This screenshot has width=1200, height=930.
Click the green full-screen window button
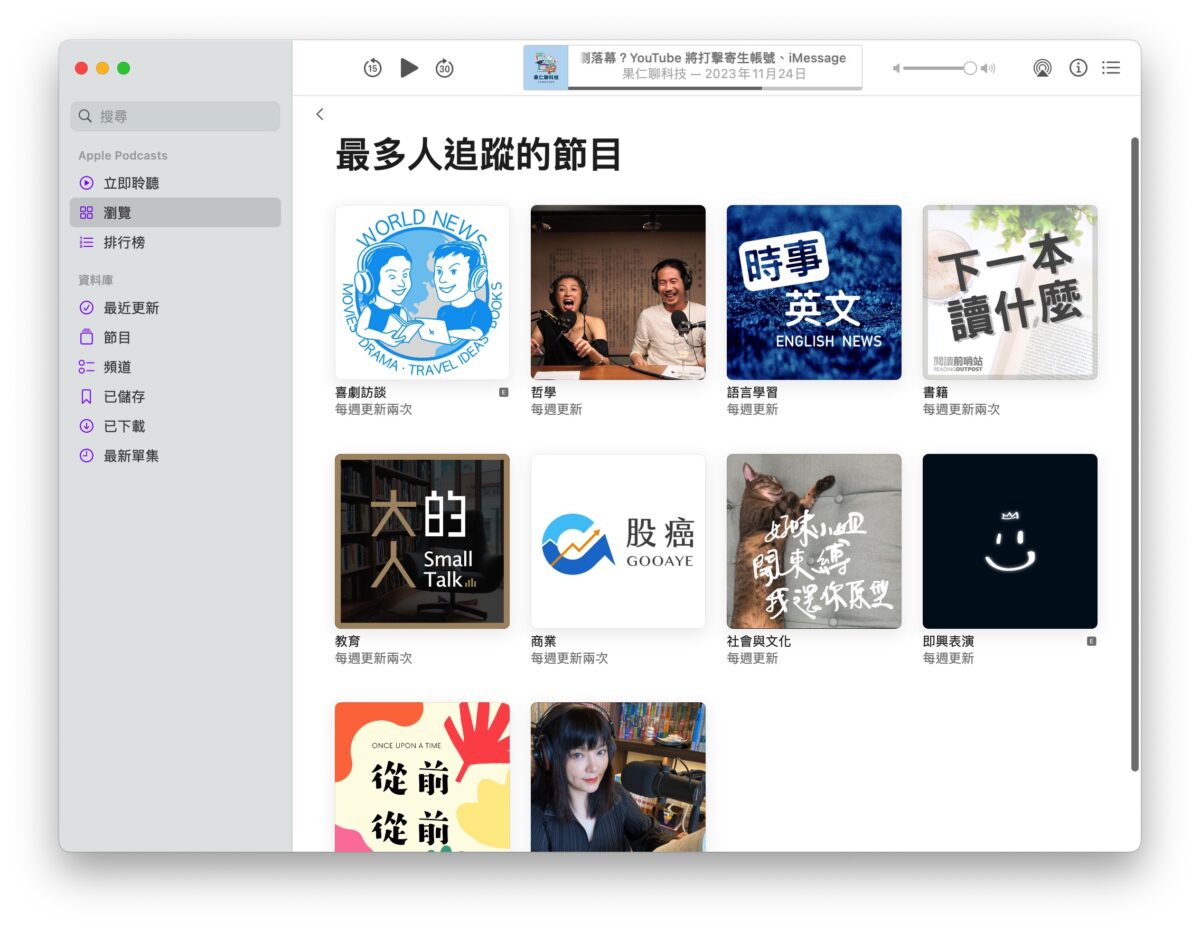click(x=124, y=68)
